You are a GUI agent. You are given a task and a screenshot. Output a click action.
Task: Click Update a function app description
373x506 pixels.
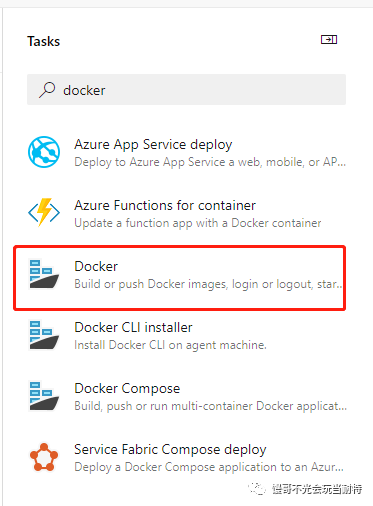click(x=198, y=223)
